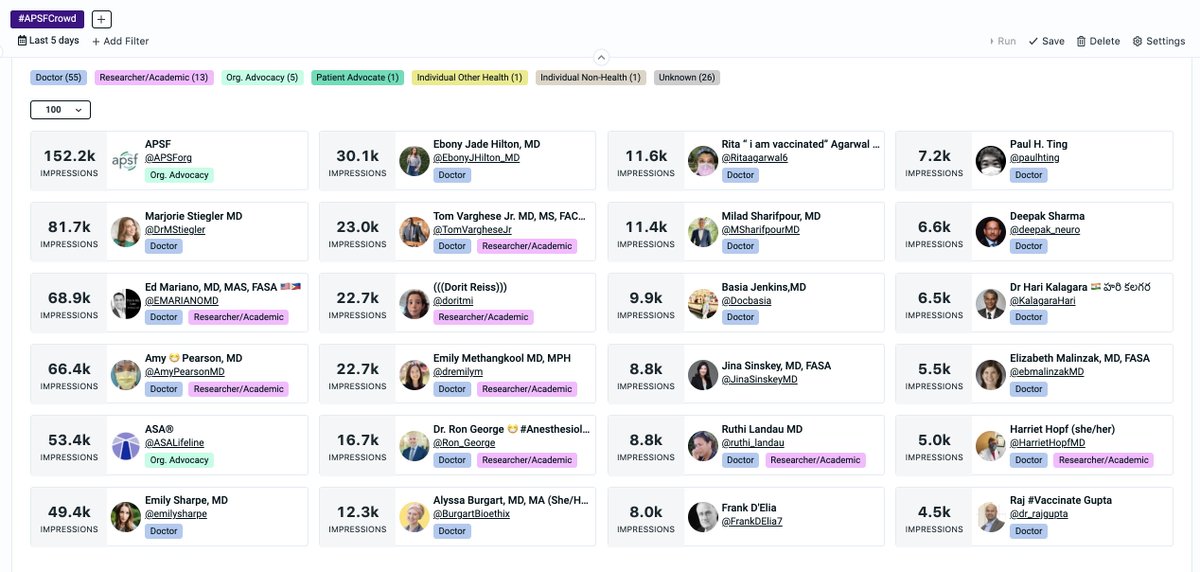Open the @EMARIANOMD handle
This screenshot has height=572, width=1200.
(182, 301)
